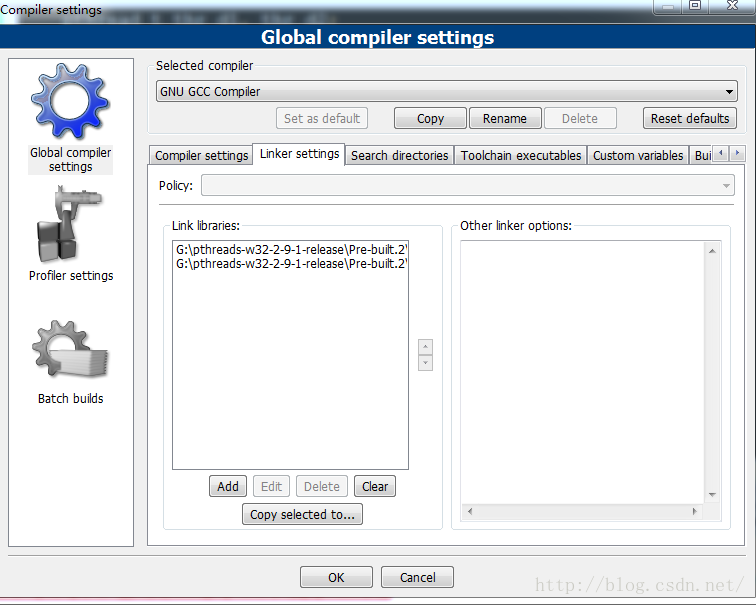Image resolution: width=756 pixels, height=605 pixels.
Task: Click inside Other linker options text box
Action: pos(582,372)
